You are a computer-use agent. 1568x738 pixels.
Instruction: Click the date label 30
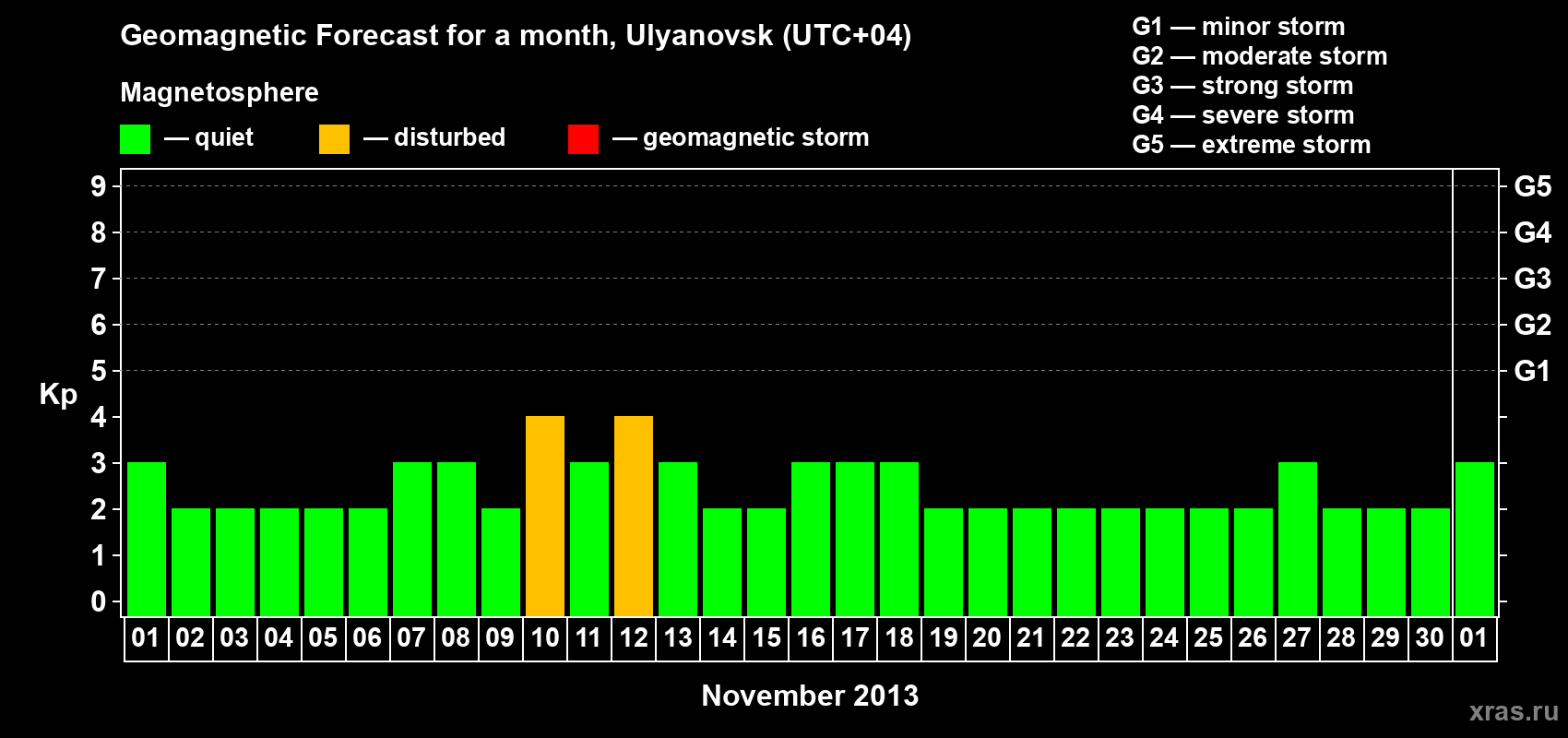(x=1430, y=637)
